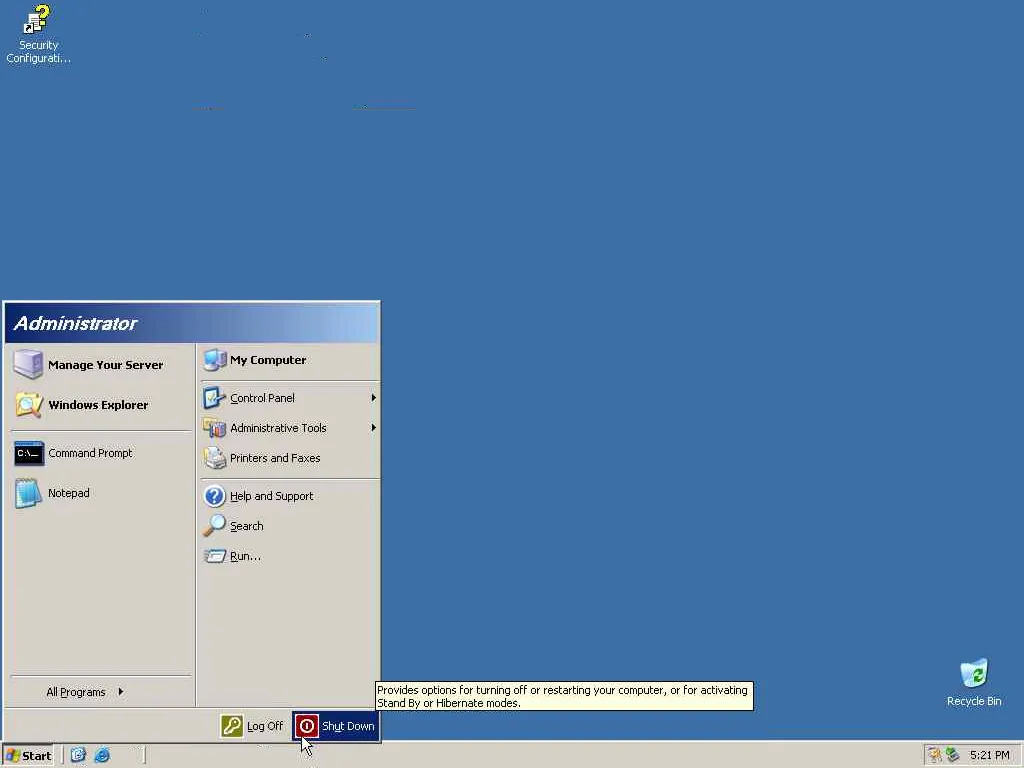Click the yellow system tray icon
The width and height of the screenshot is (1024, 768).
point(935,755)
